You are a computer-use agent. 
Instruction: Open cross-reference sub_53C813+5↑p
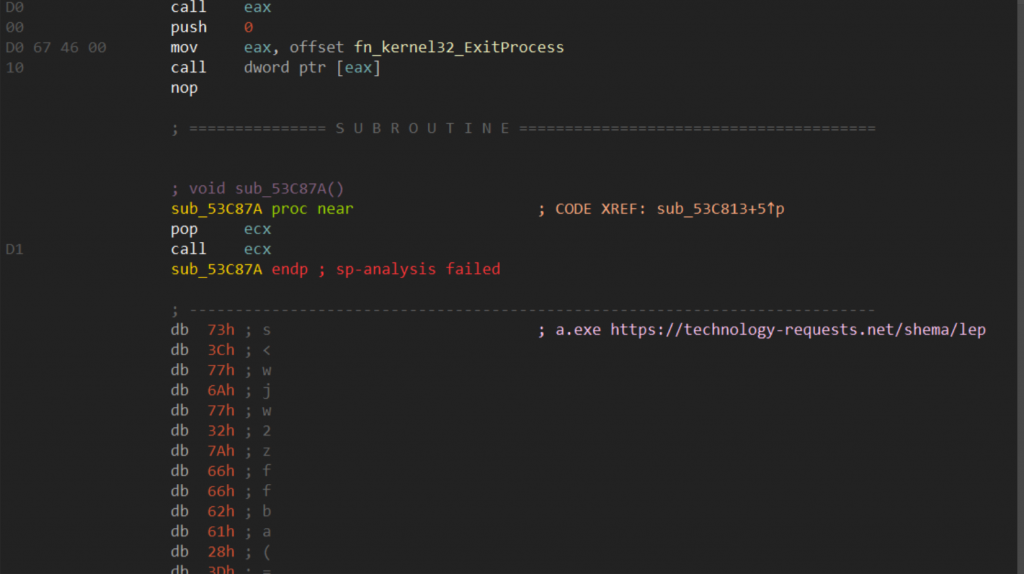point(720,209)
